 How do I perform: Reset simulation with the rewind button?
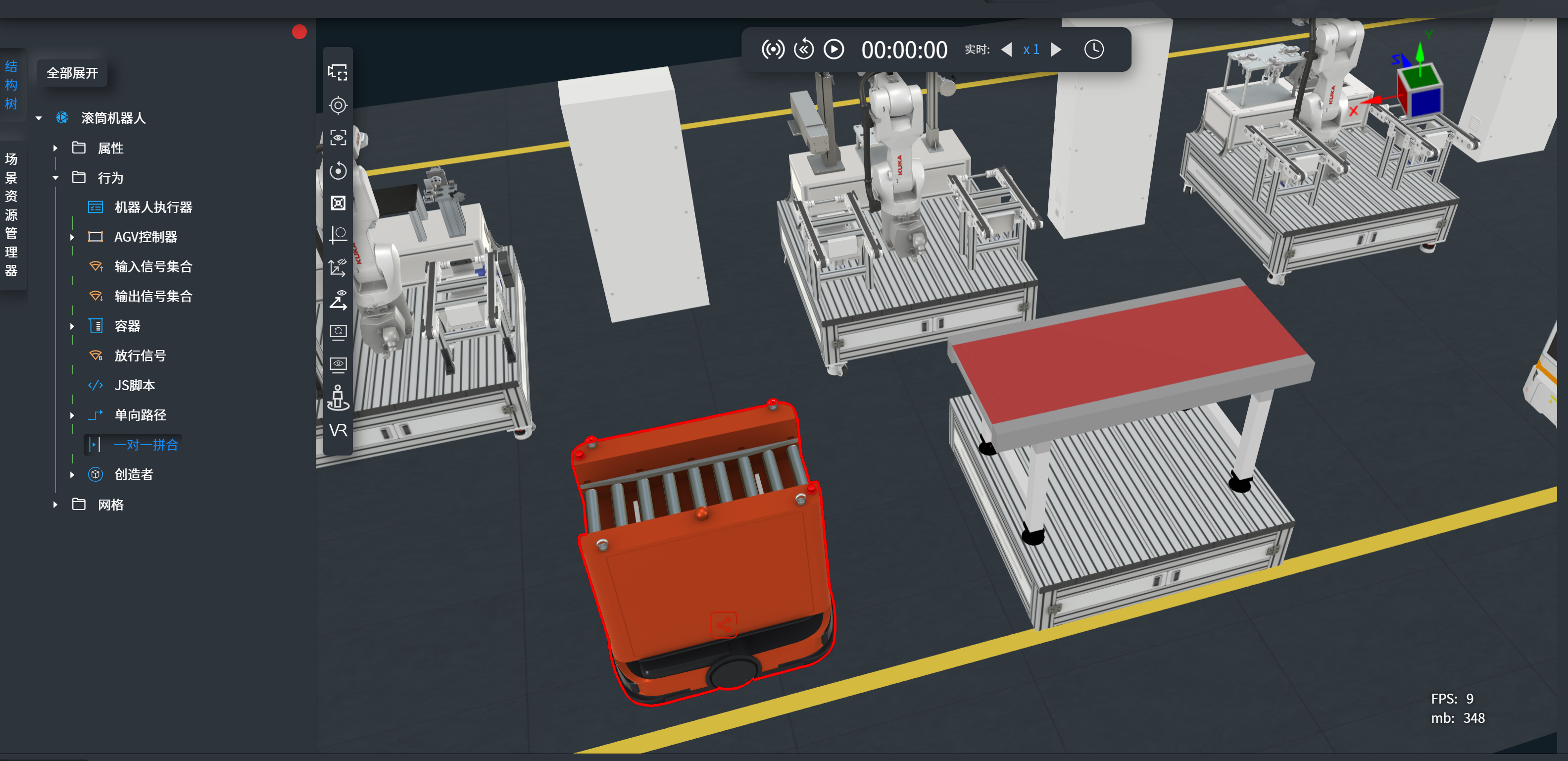803,50
